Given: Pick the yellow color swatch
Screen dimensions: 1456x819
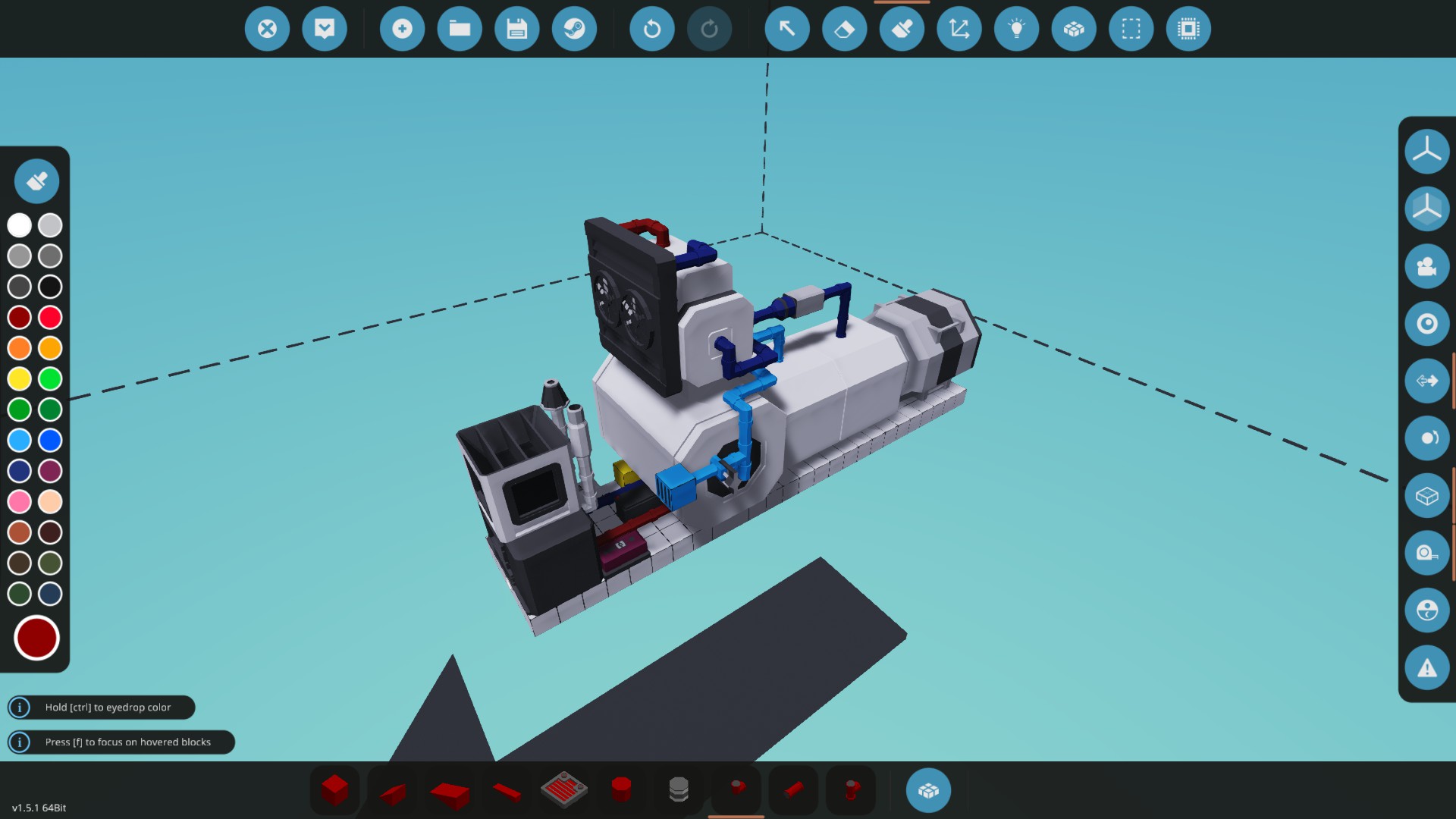Looking at the screenshot, I should [20, 378].
